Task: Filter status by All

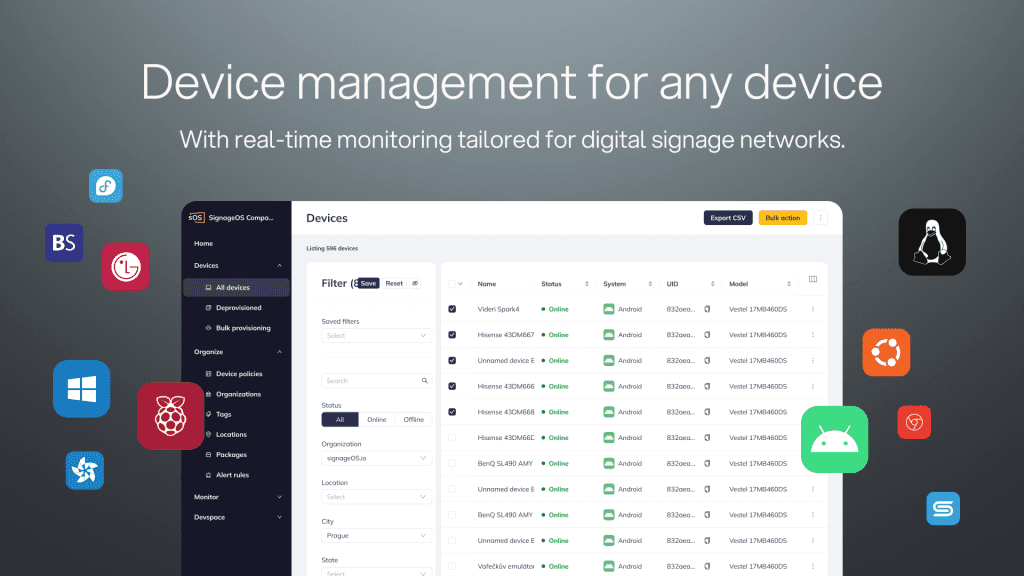Action: click(340, 420)
